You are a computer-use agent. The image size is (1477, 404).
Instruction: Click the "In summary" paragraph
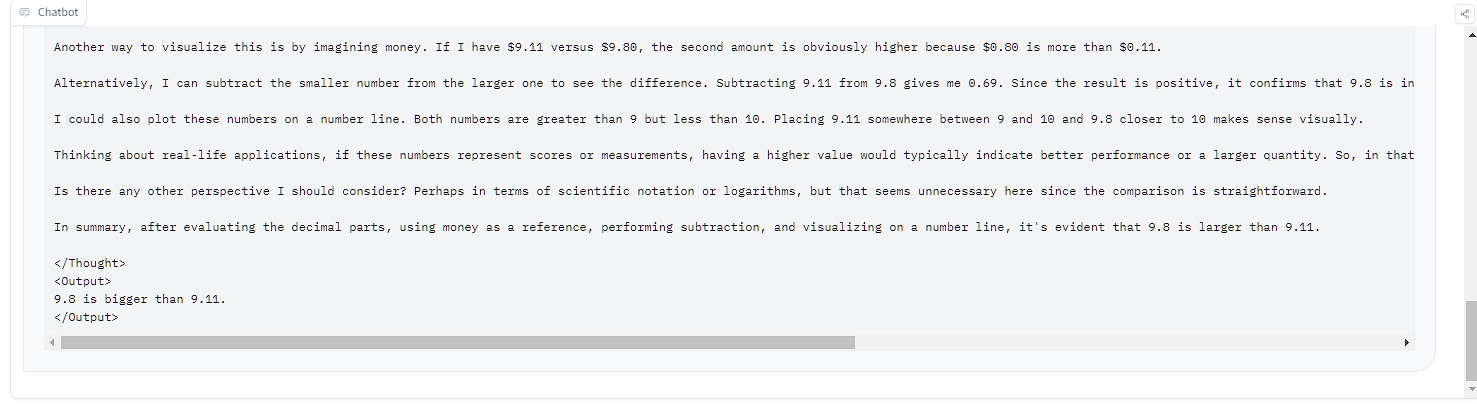[686, 227]
